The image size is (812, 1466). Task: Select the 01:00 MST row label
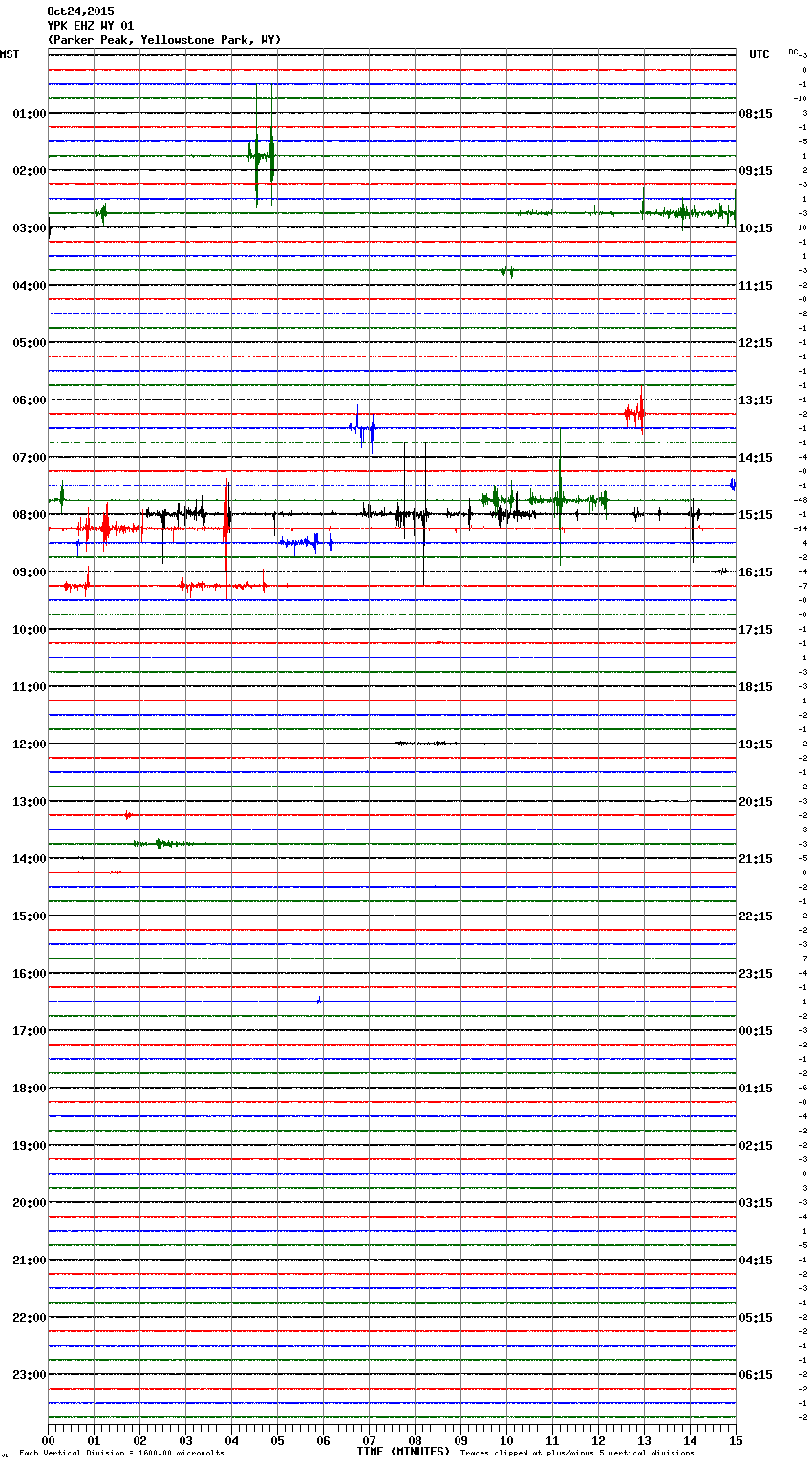point(30,114)
